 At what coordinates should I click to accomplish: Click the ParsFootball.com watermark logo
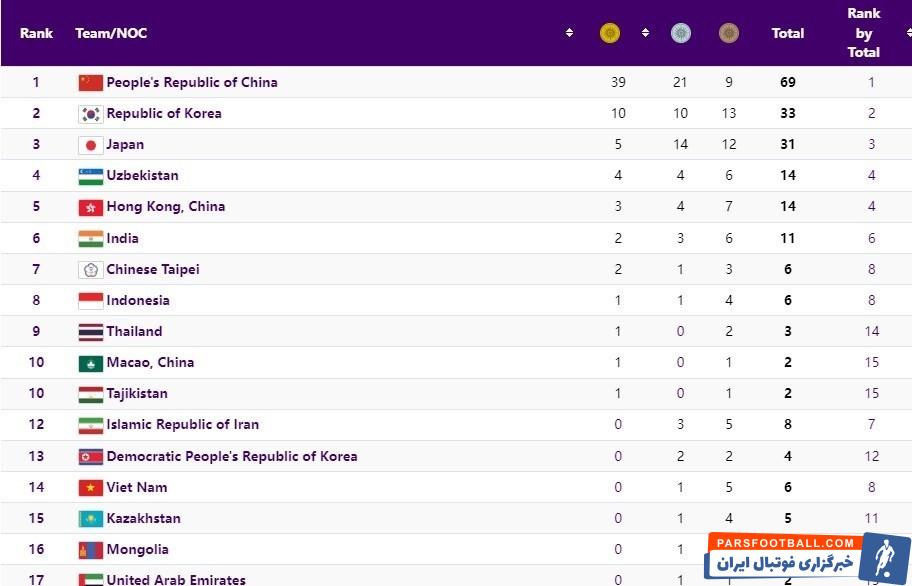[x=807, y=557]
